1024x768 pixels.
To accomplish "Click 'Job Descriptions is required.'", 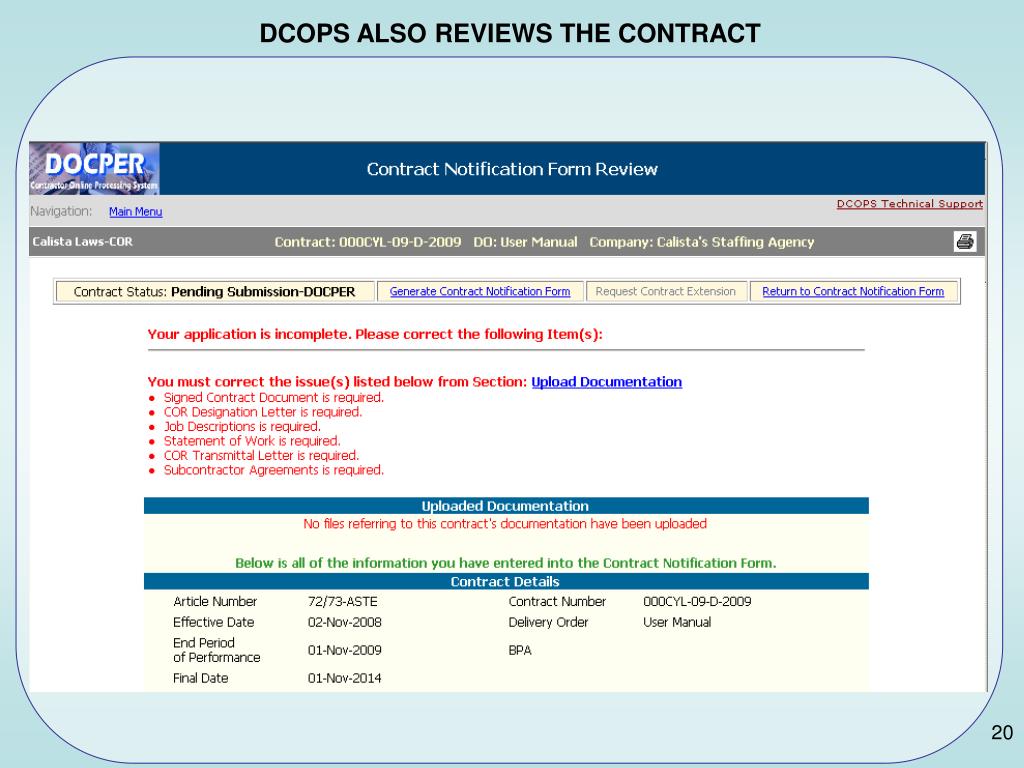I will click(x=242, y=426).
